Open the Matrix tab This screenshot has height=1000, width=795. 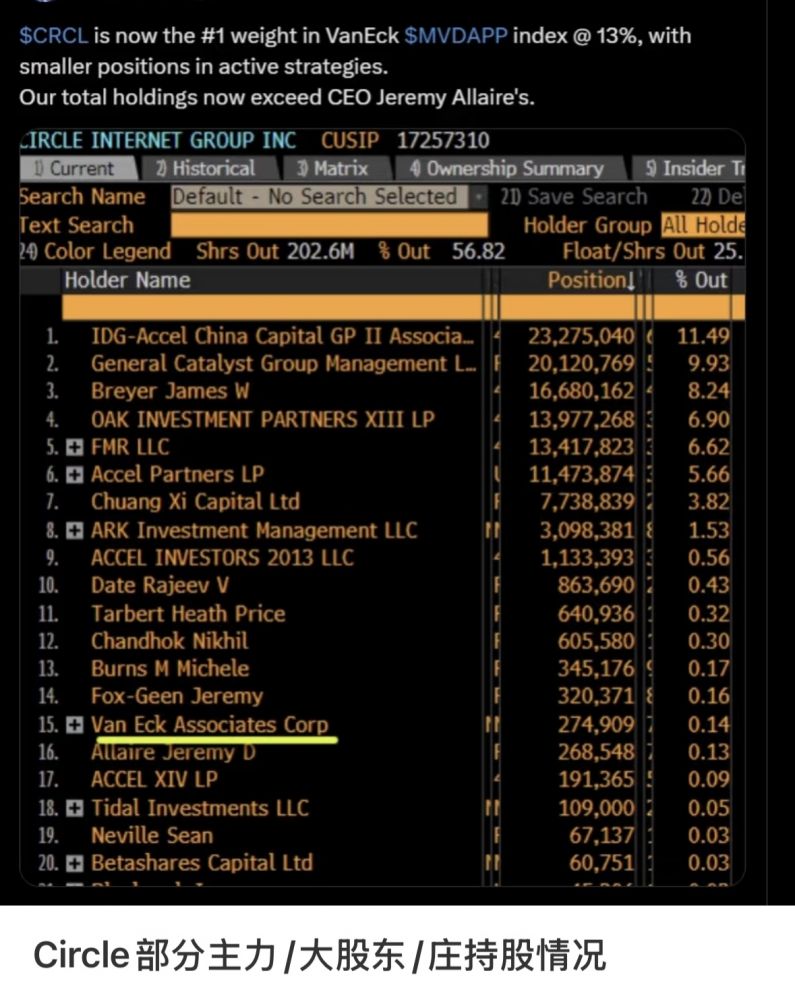pos(335,168)
